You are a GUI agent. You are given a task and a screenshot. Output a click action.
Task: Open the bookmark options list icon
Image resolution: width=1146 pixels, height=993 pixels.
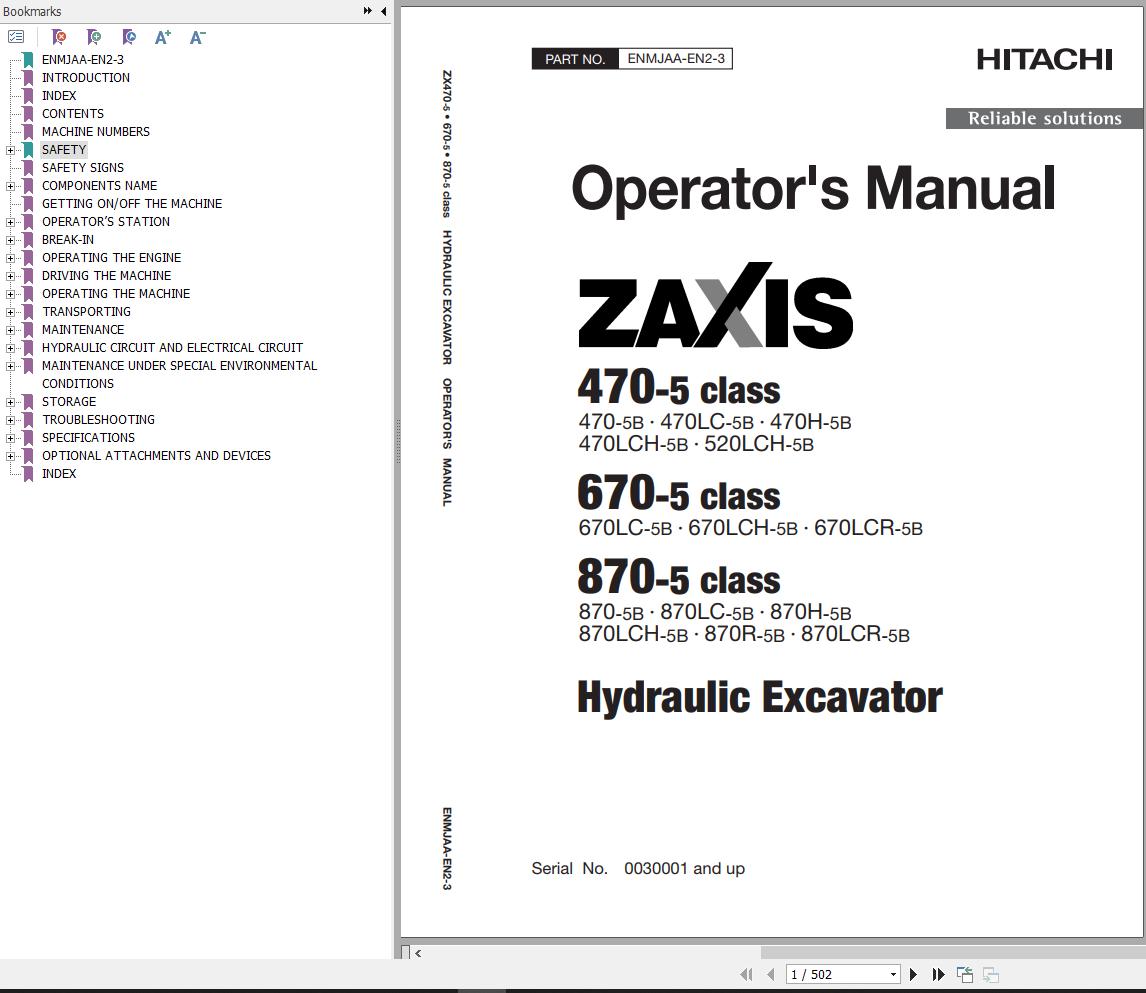(x=16, y=37)
